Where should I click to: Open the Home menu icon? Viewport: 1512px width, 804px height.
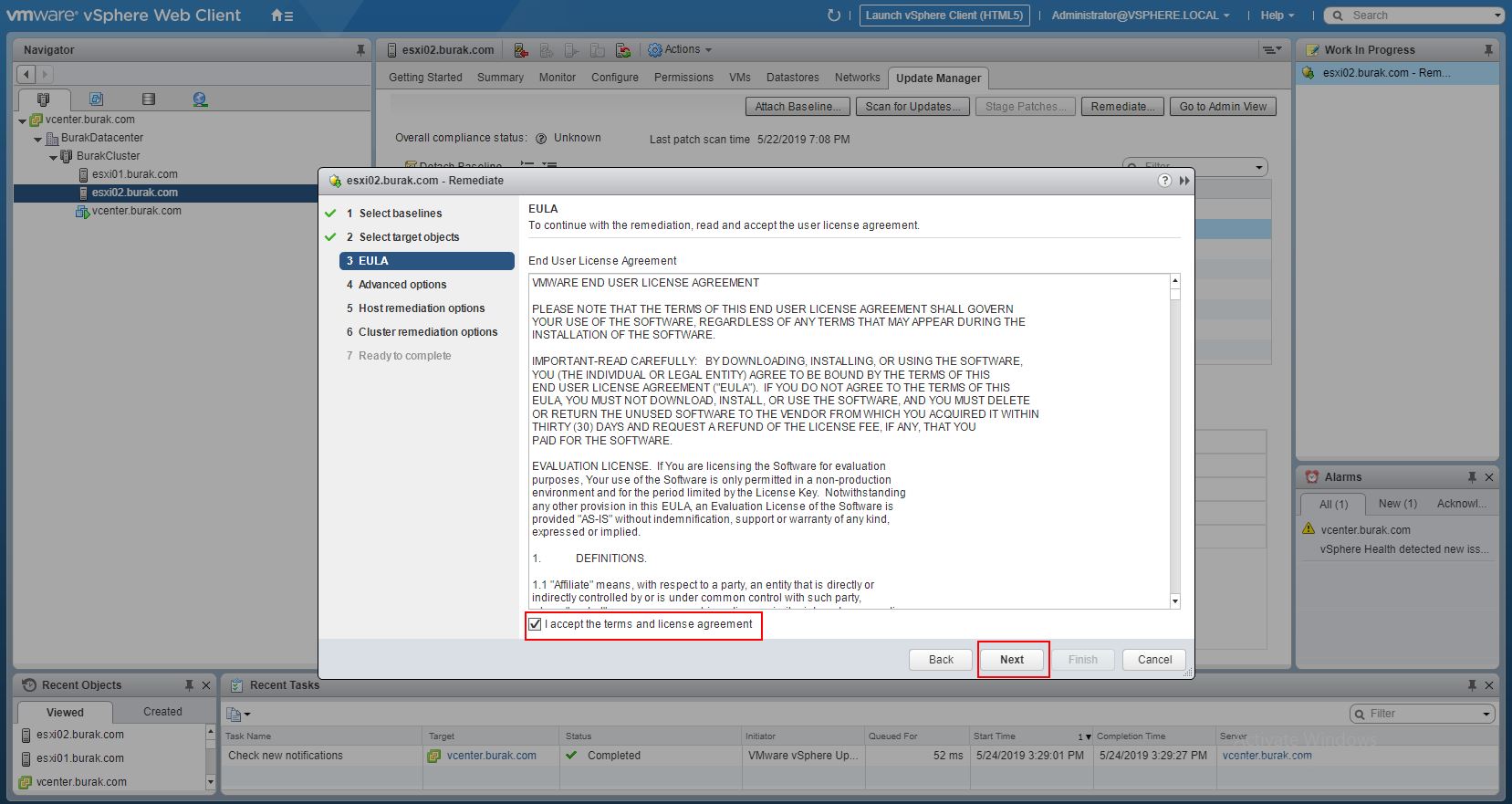pyautogui.click(x=282, y=16)
